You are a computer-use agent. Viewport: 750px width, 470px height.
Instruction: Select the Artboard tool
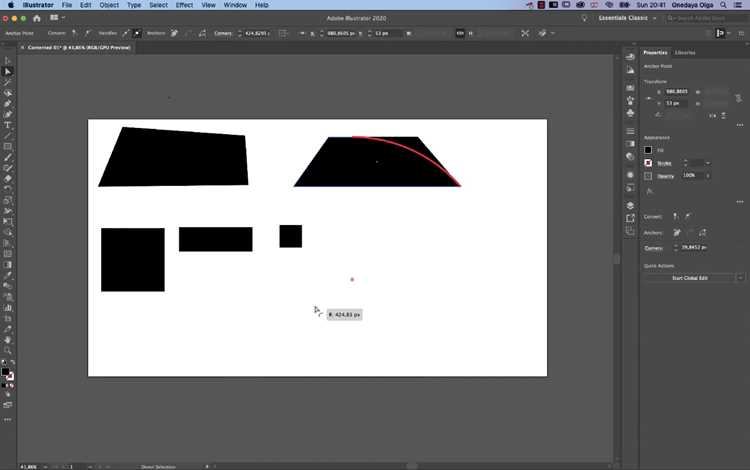pyautogui.click(x=8, y=318)
